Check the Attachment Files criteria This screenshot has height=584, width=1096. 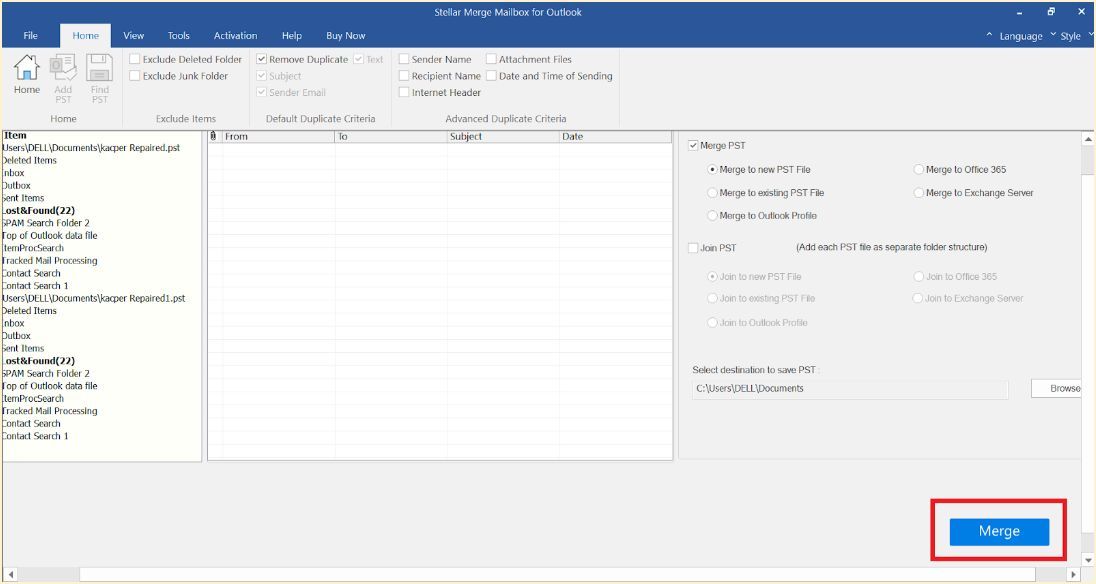coord(491,59)
